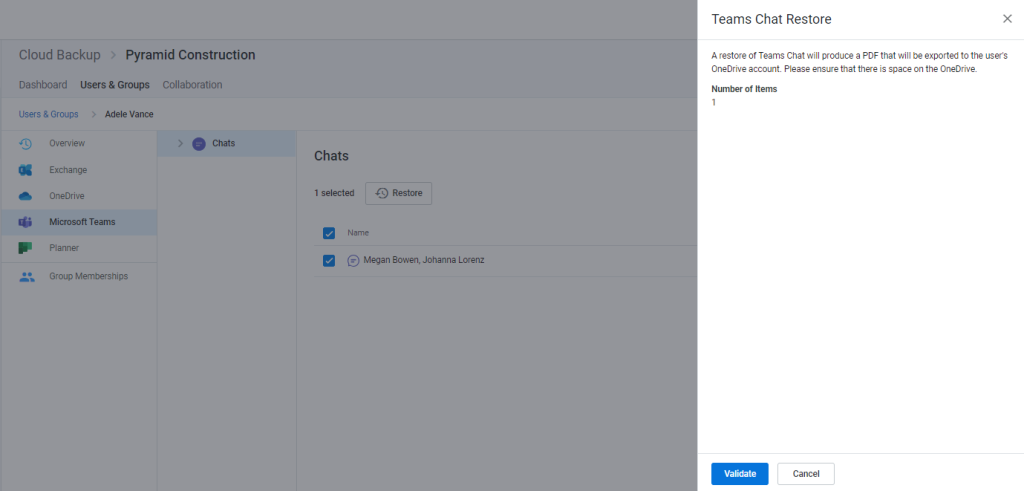Click the Overview clock icon in sidebar
Viewport: 1024px width, 491px height.
pos(25,144)
